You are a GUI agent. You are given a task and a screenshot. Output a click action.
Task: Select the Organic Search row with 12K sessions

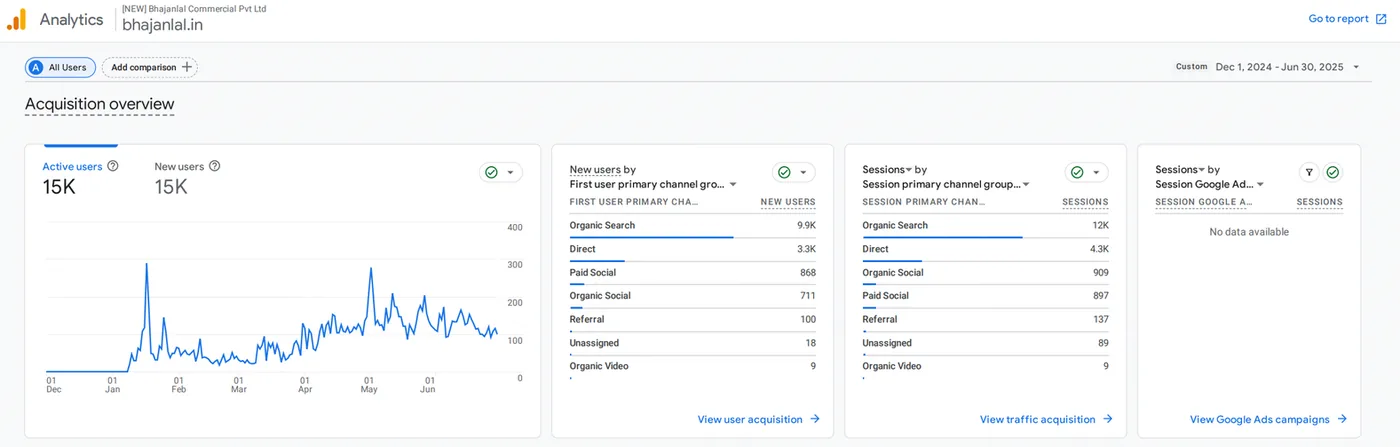[x=986, y=226]
